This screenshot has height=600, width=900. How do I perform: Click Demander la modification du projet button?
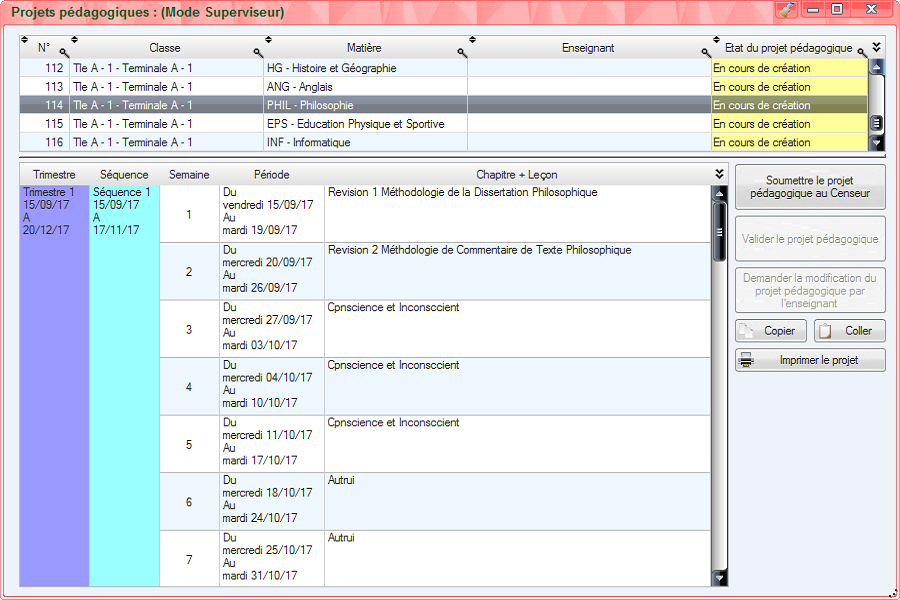click(x=810, y=291)
